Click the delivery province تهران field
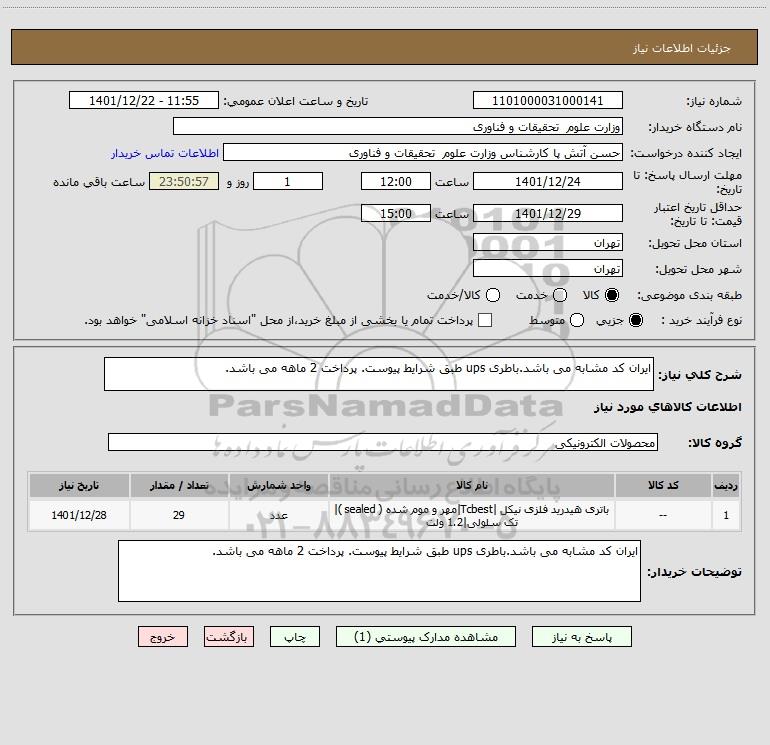Image resolution: width=770 pixels, height=745 pixels. click(548, 242)
